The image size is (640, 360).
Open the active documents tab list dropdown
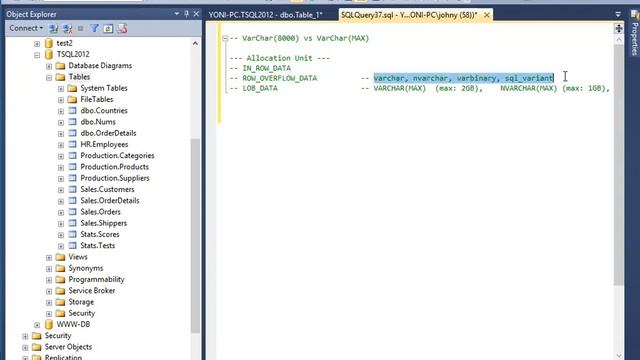click(x=618, y=14)
